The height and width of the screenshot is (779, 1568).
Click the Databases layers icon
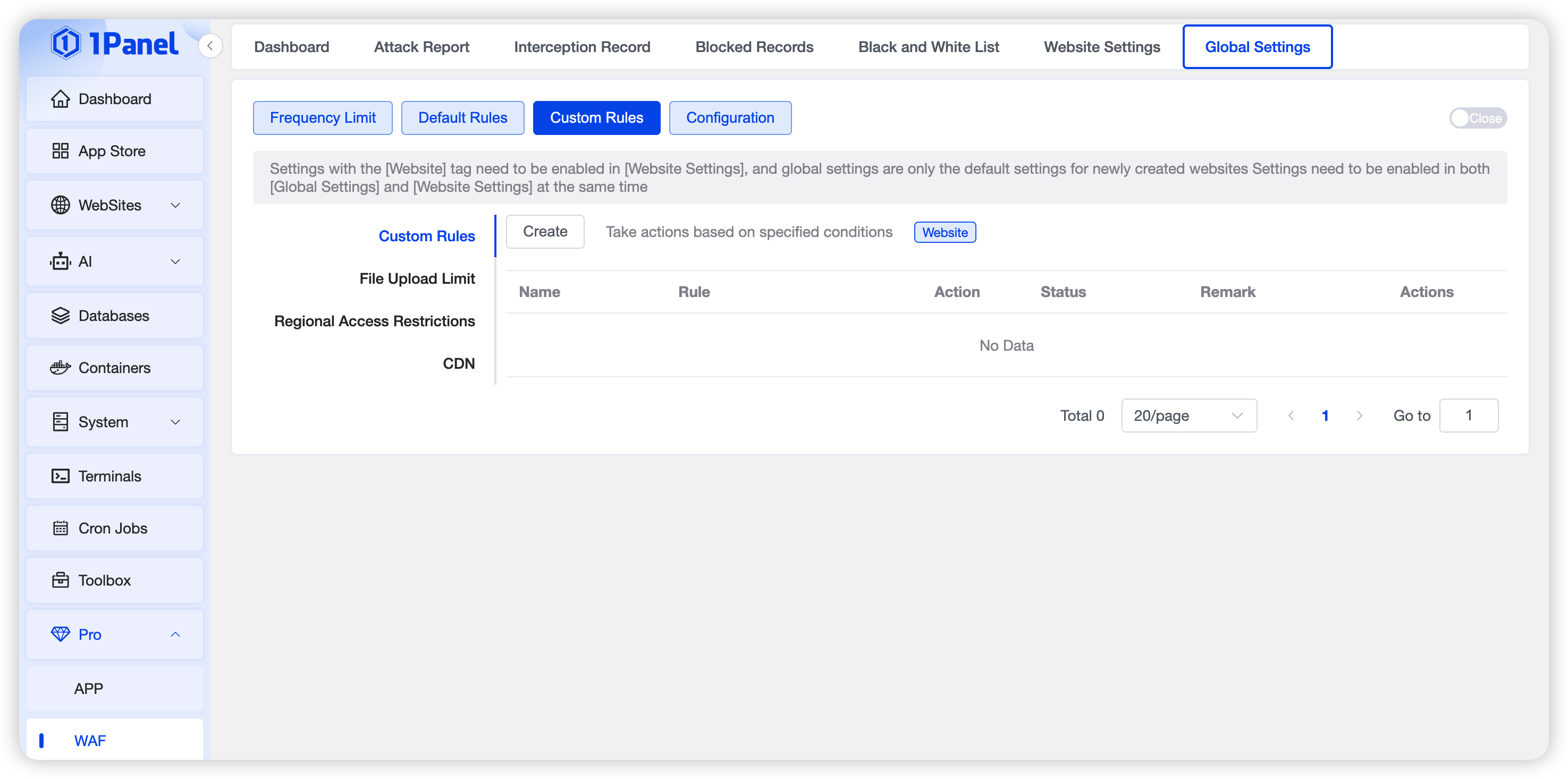point(60,316)
